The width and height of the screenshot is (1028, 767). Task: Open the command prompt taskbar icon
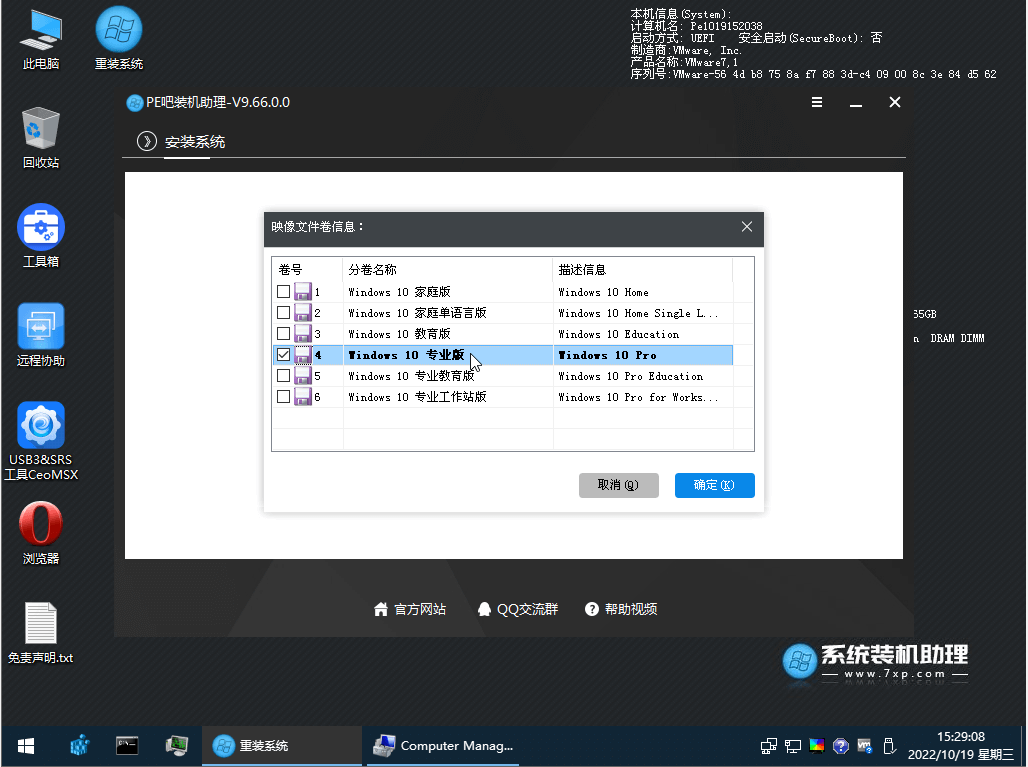pos(127,745)
